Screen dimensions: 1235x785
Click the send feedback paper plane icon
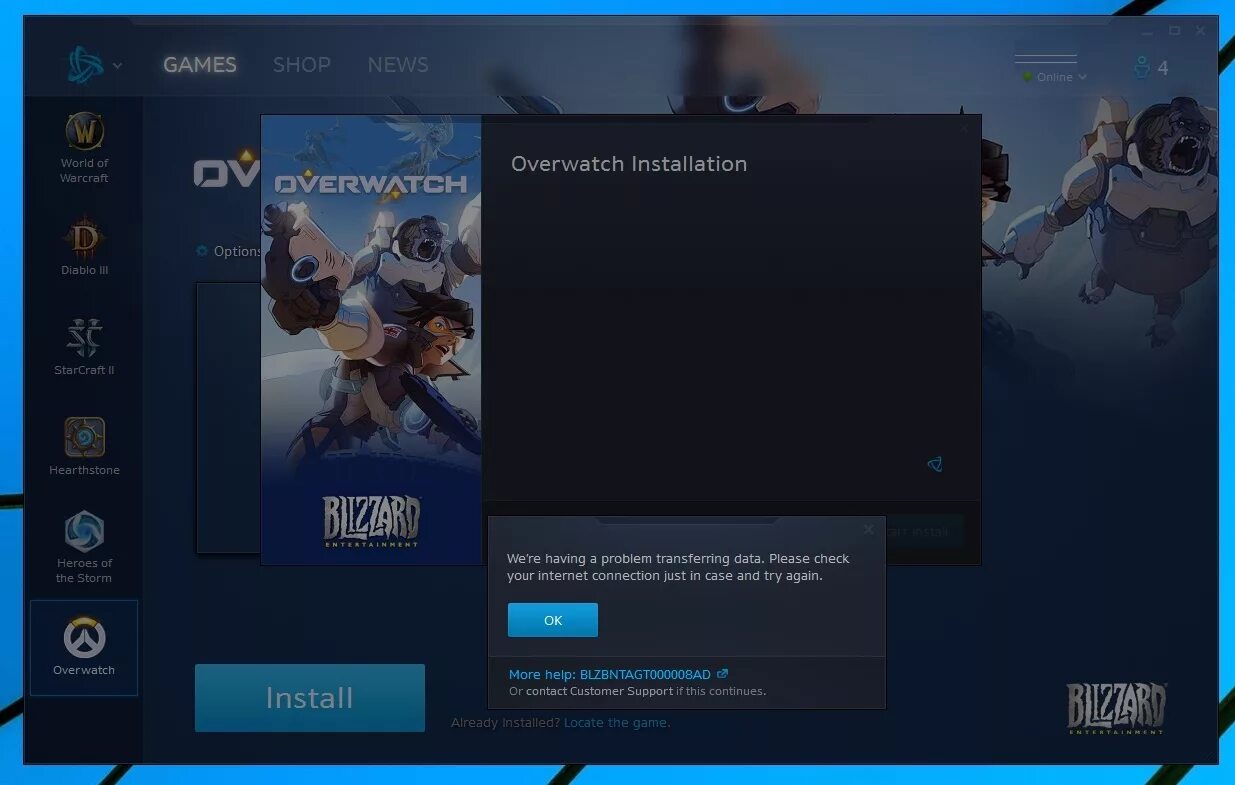(934, 464)
